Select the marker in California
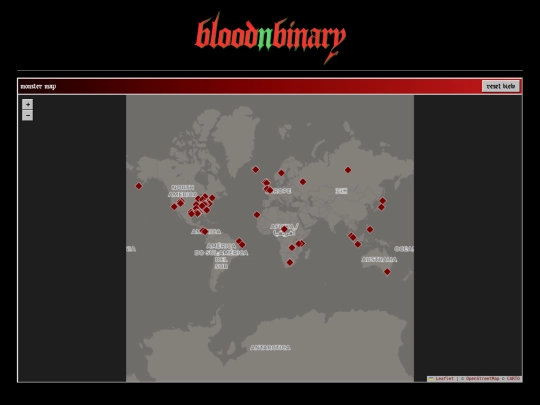The height and width of the screenshot is (405, 540). (174, 207)
